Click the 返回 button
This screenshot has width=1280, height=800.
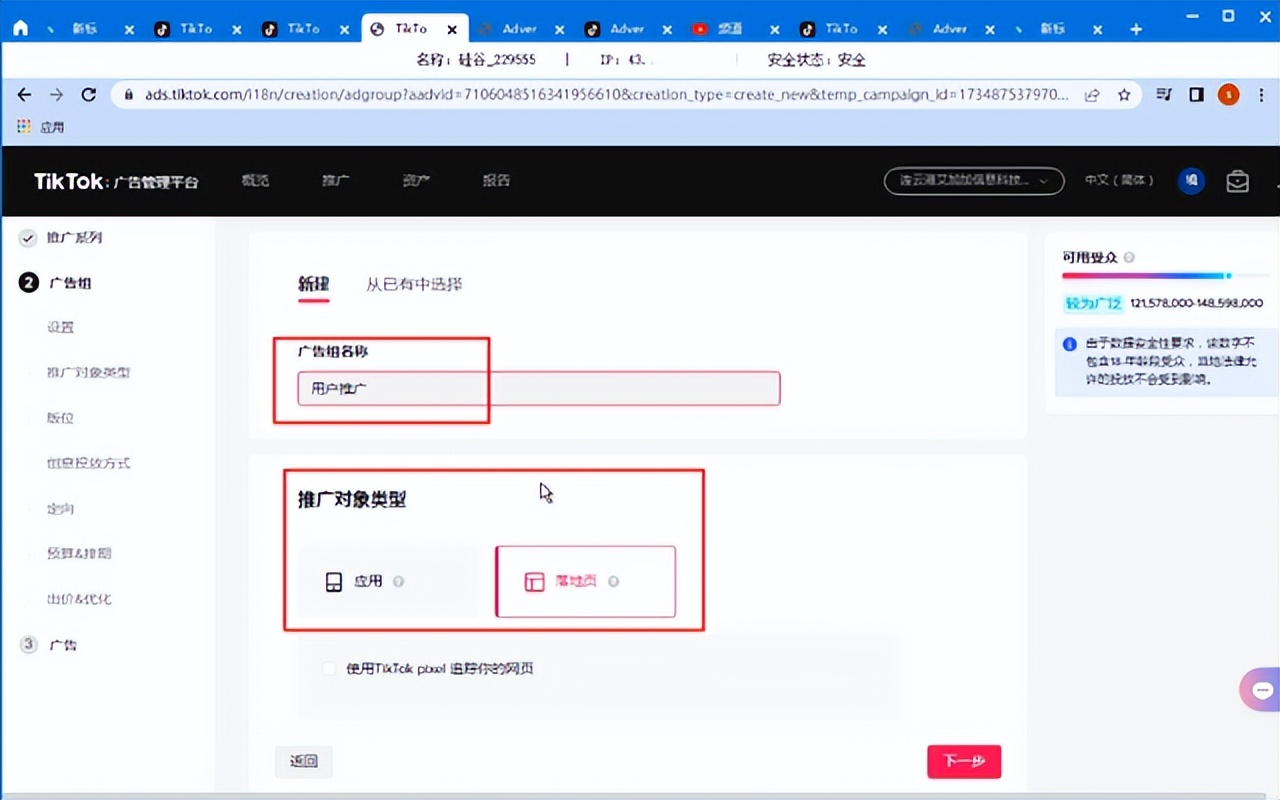click(x=303, y=761)
